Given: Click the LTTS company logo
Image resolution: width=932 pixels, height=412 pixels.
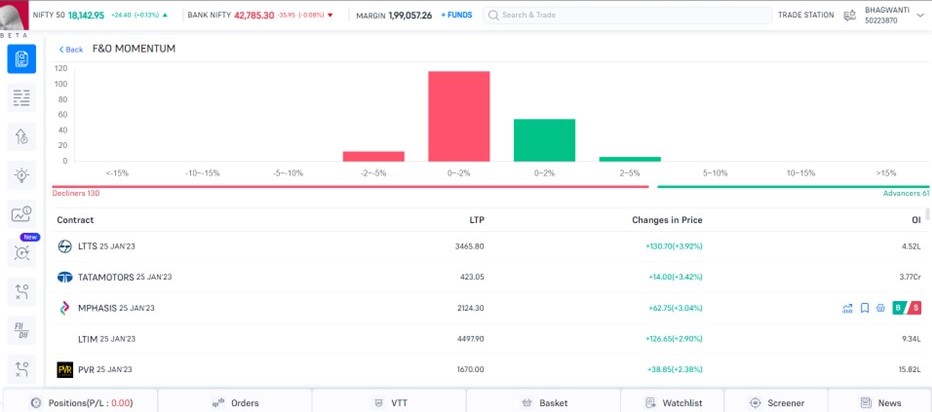Looking at the screenshot, I should (x=65, y=246).
